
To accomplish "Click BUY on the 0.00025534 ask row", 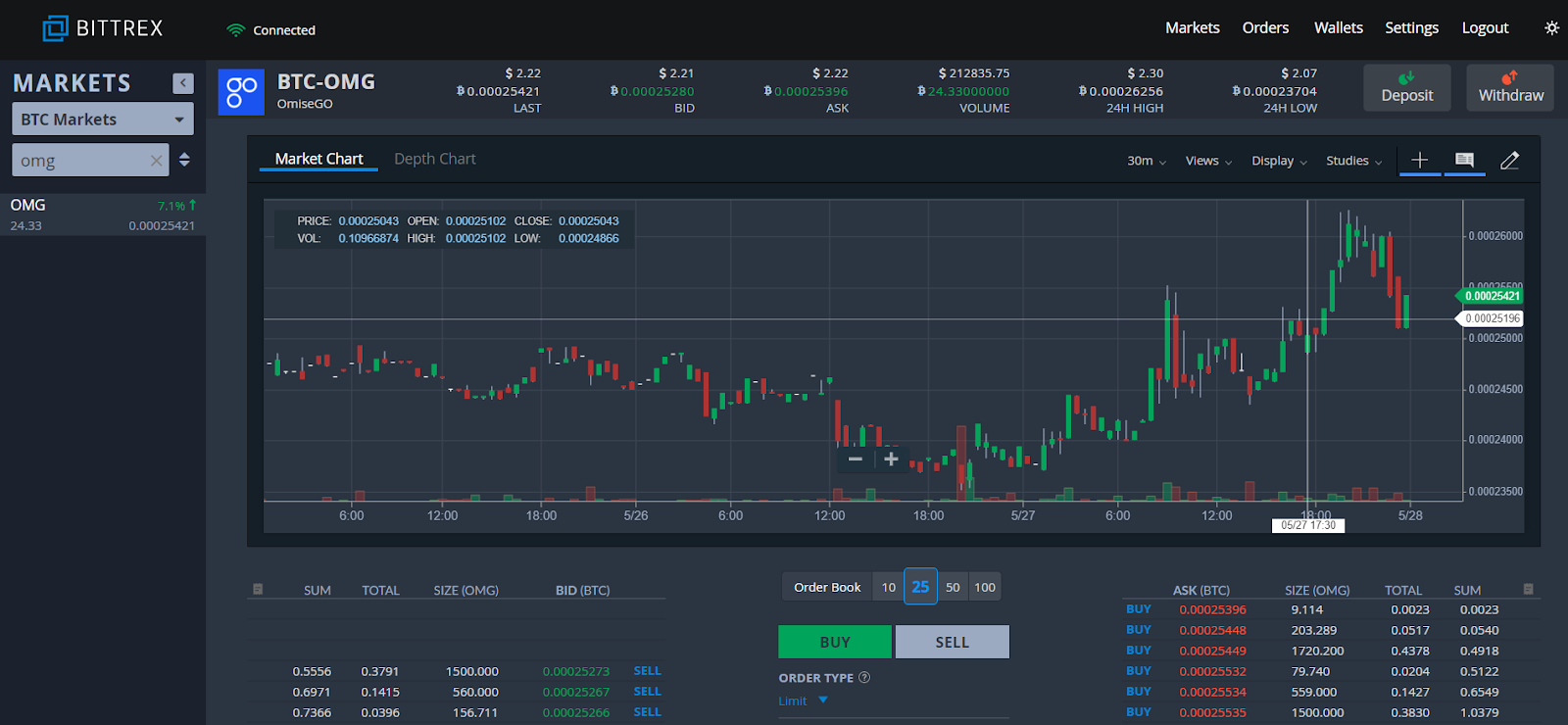I will pos(1139,692).
